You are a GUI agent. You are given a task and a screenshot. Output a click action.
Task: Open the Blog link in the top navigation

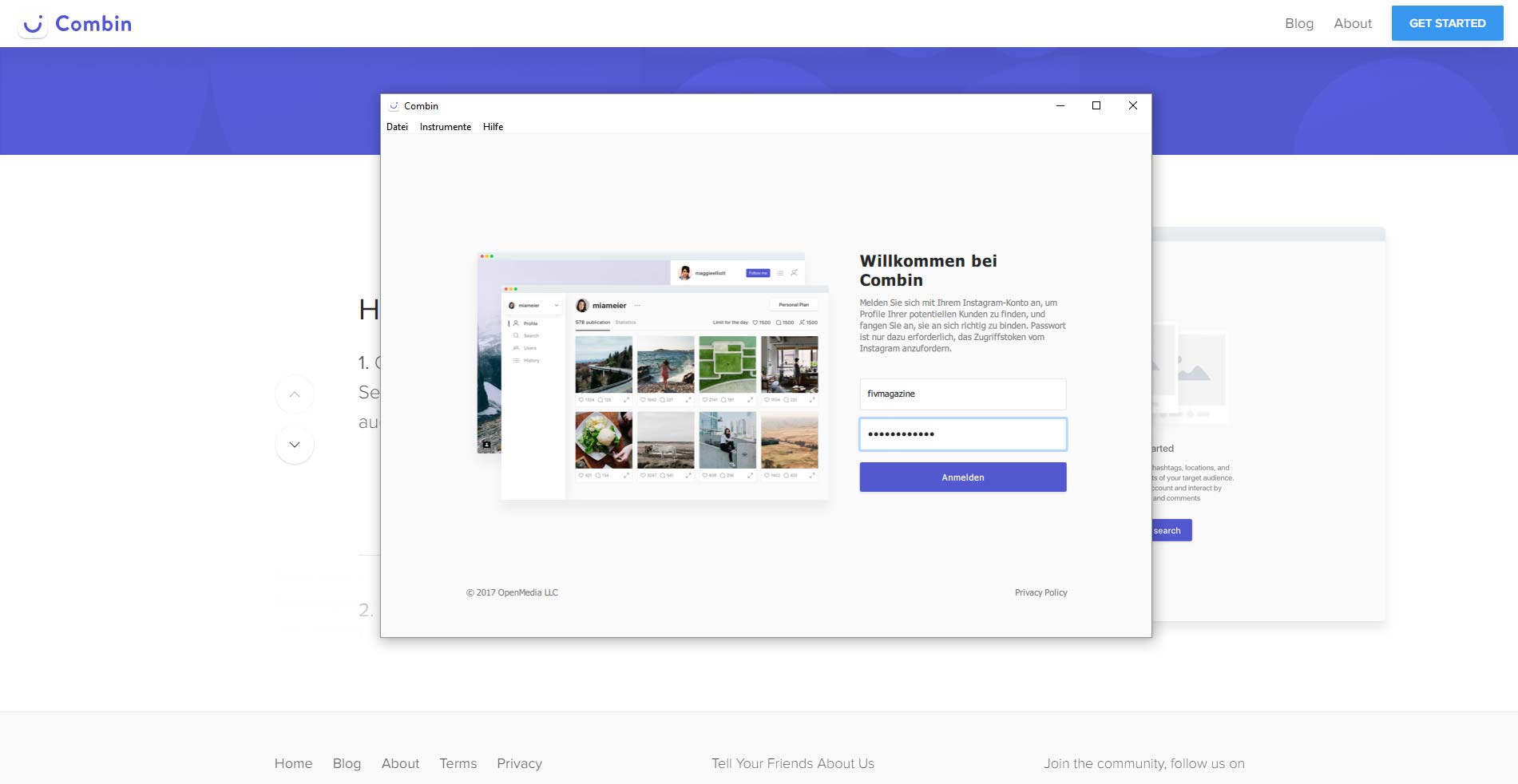[1299, 23]
